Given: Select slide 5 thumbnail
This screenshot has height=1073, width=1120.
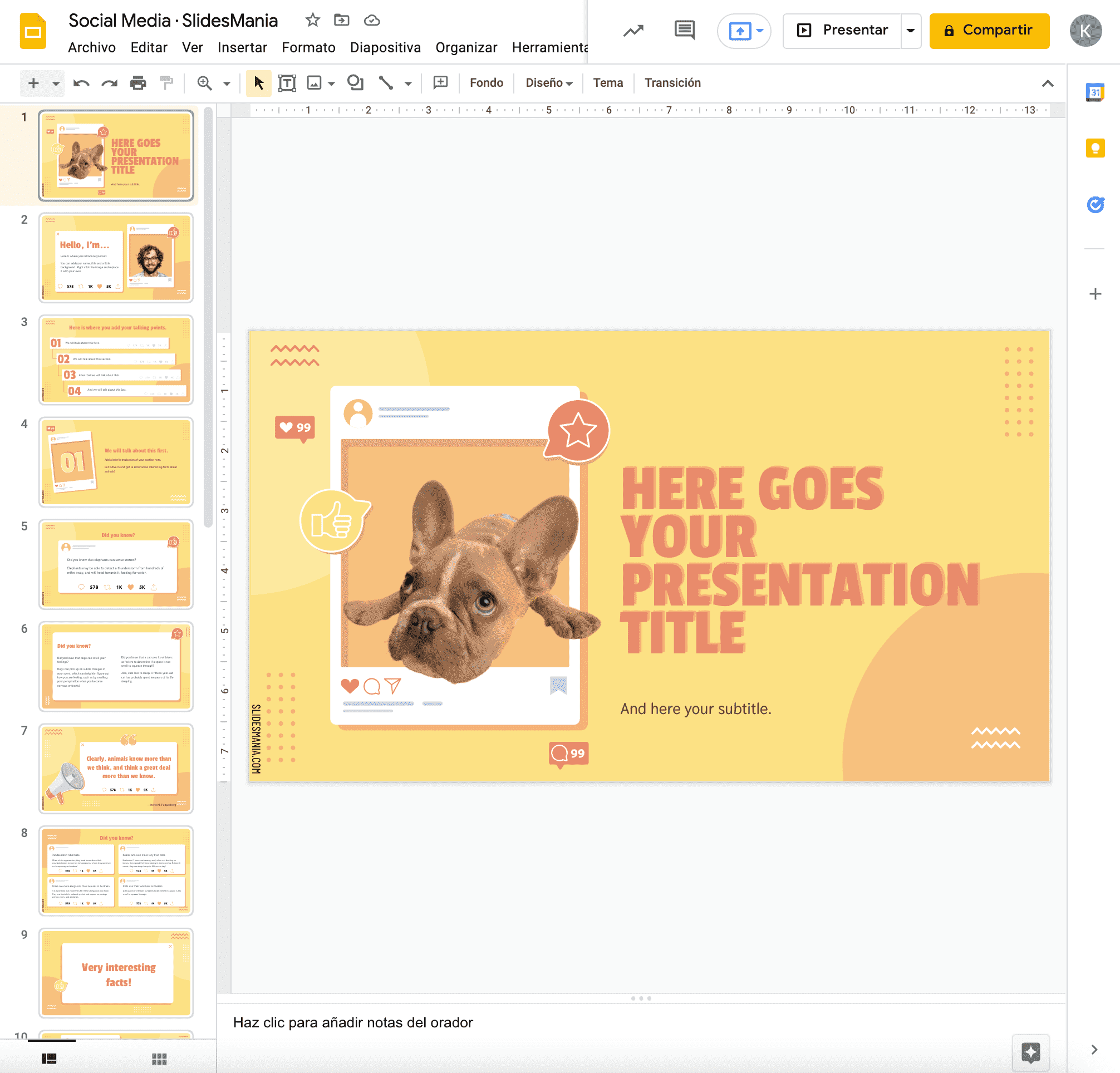Looking at the screenshot, I should click(116, 564).
